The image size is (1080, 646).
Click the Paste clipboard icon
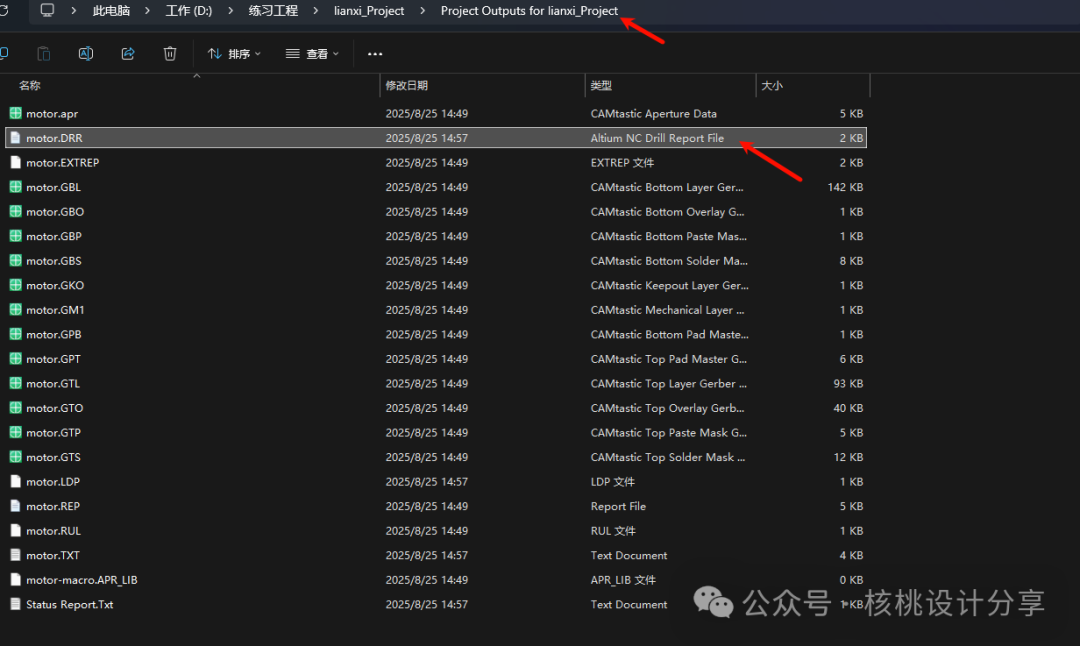click(44, 53)
